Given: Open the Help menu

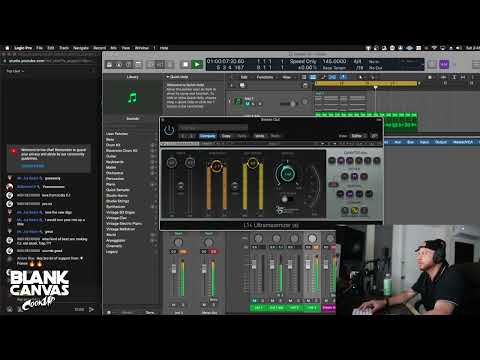Looking at the screenshot, I should coord(164,48).
